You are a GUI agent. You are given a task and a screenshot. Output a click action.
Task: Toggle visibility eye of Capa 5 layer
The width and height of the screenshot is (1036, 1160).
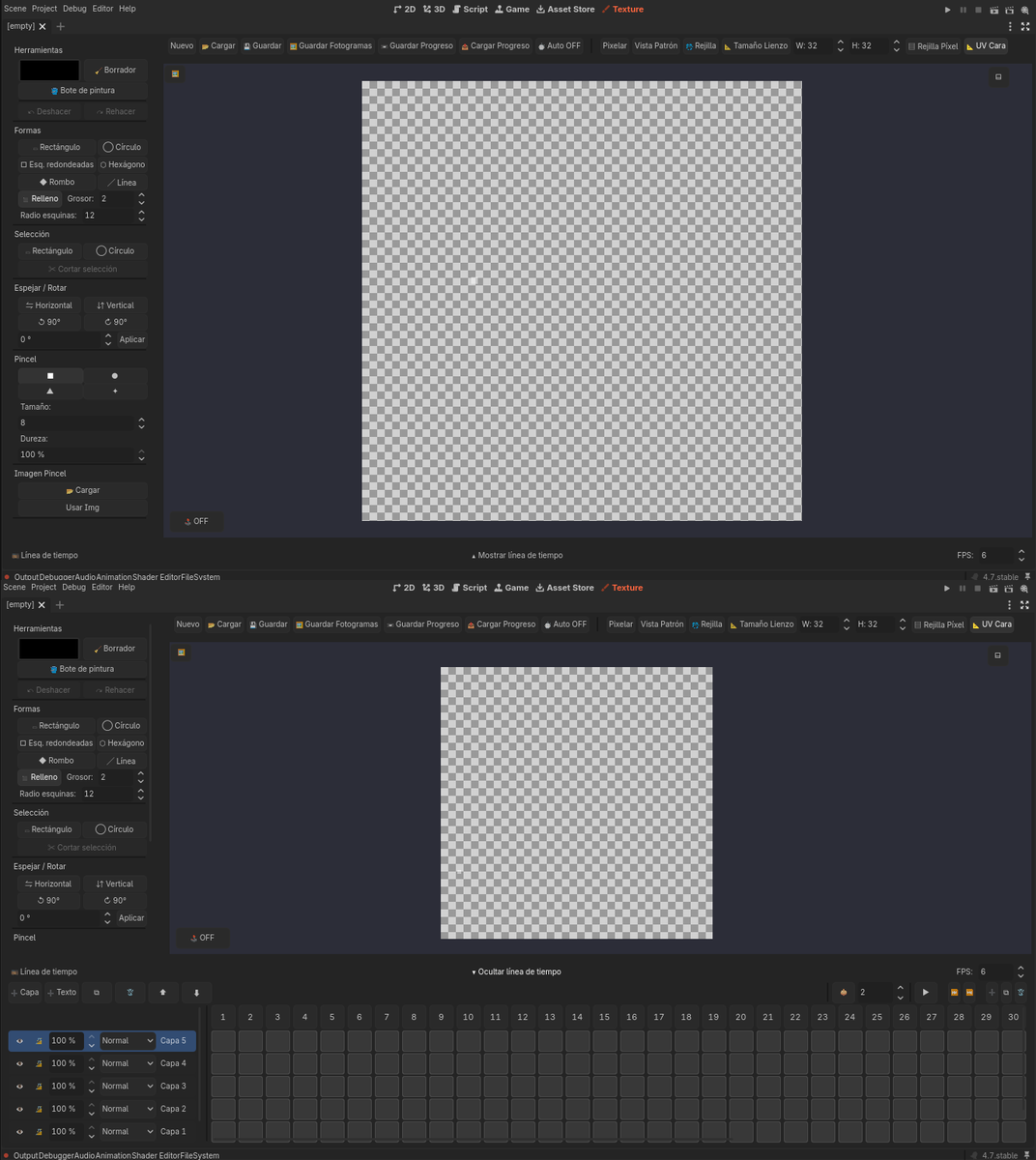click(x=19, y=1041)
